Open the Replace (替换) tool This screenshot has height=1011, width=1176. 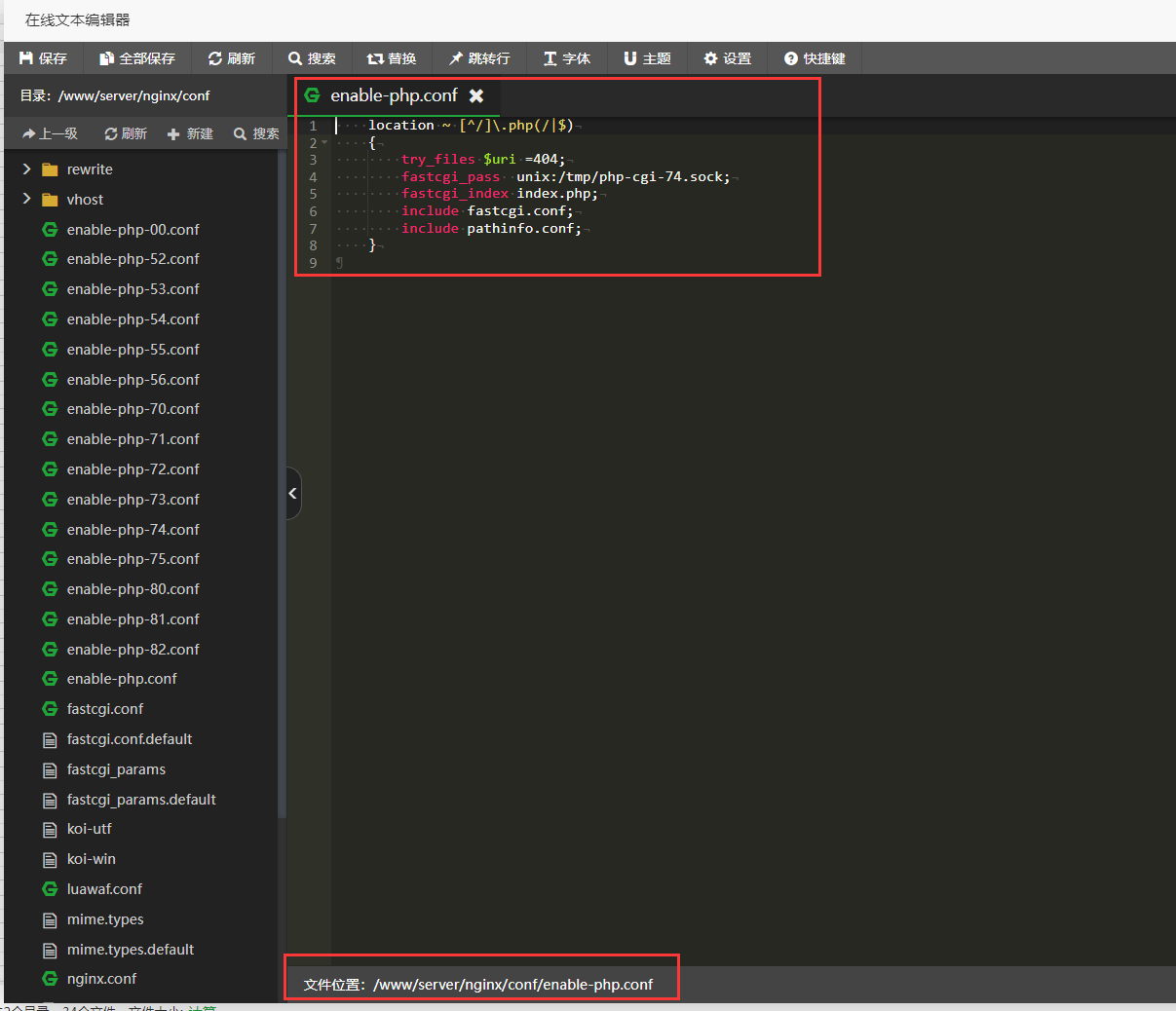(x=392, y=58)
